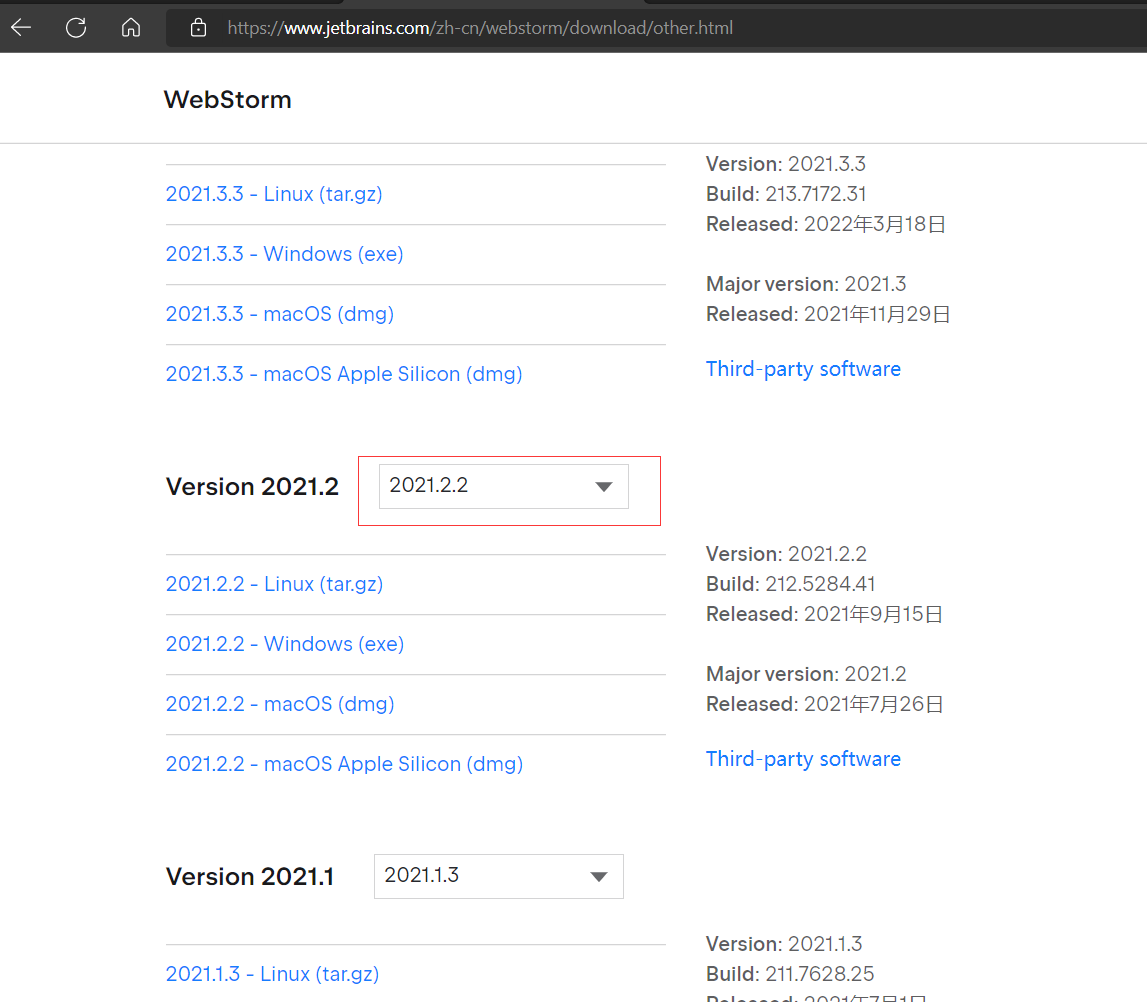This screenshot has height=1002, width=1147.
Task: Go back with the browser back arrow
Action: (21, 28)
